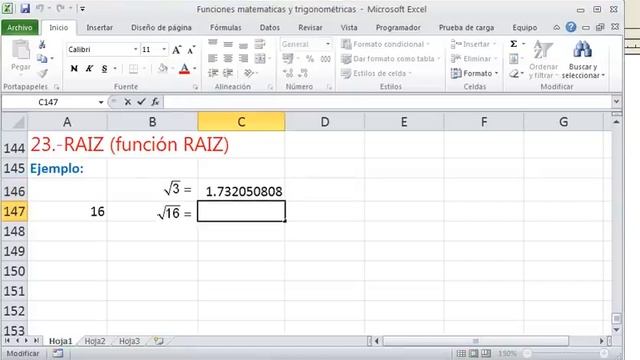Click cell C146 with 1.732050808

[241, 191]
